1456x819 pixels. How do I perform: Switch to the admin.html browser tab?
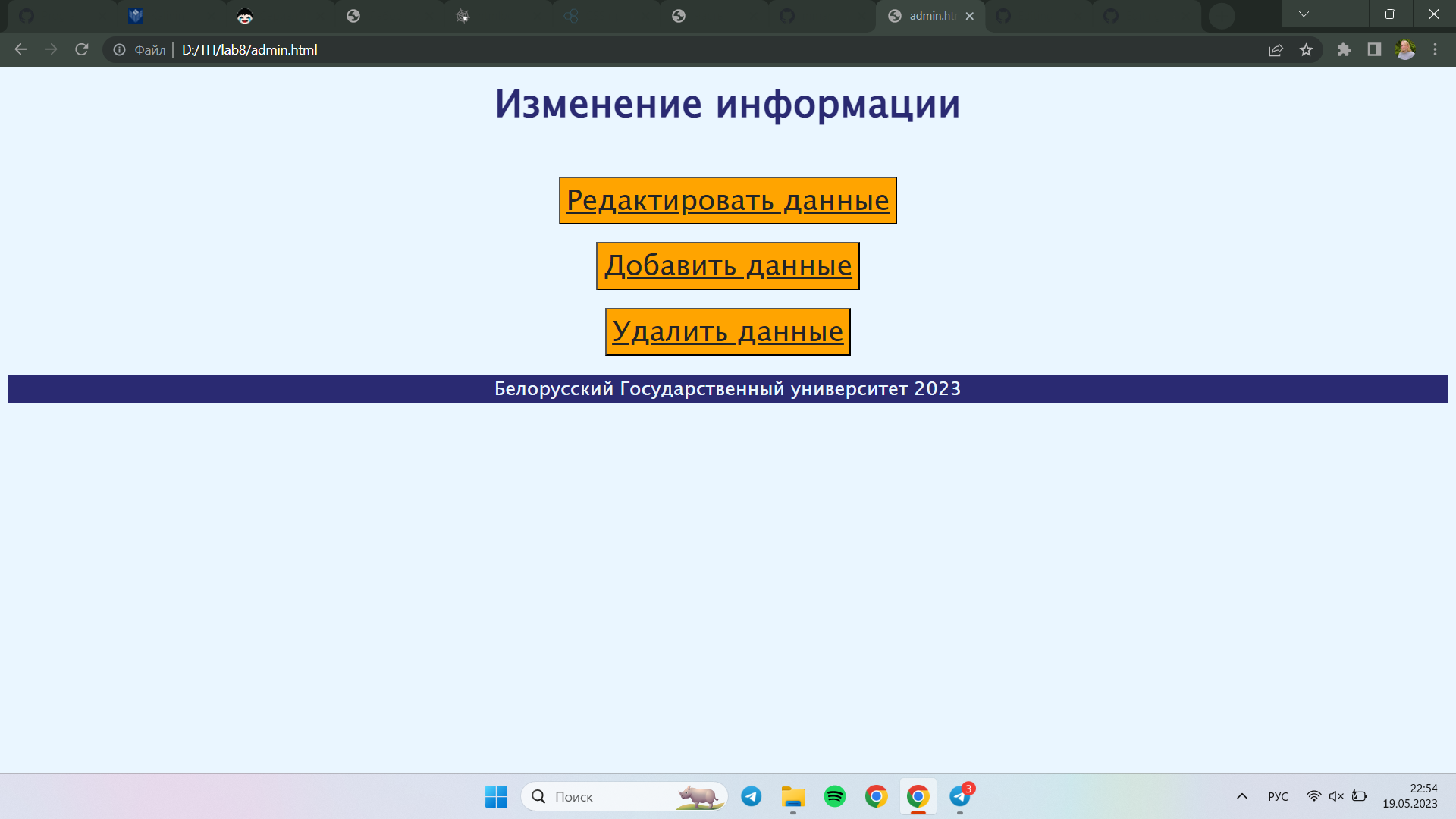pos(927,15)
